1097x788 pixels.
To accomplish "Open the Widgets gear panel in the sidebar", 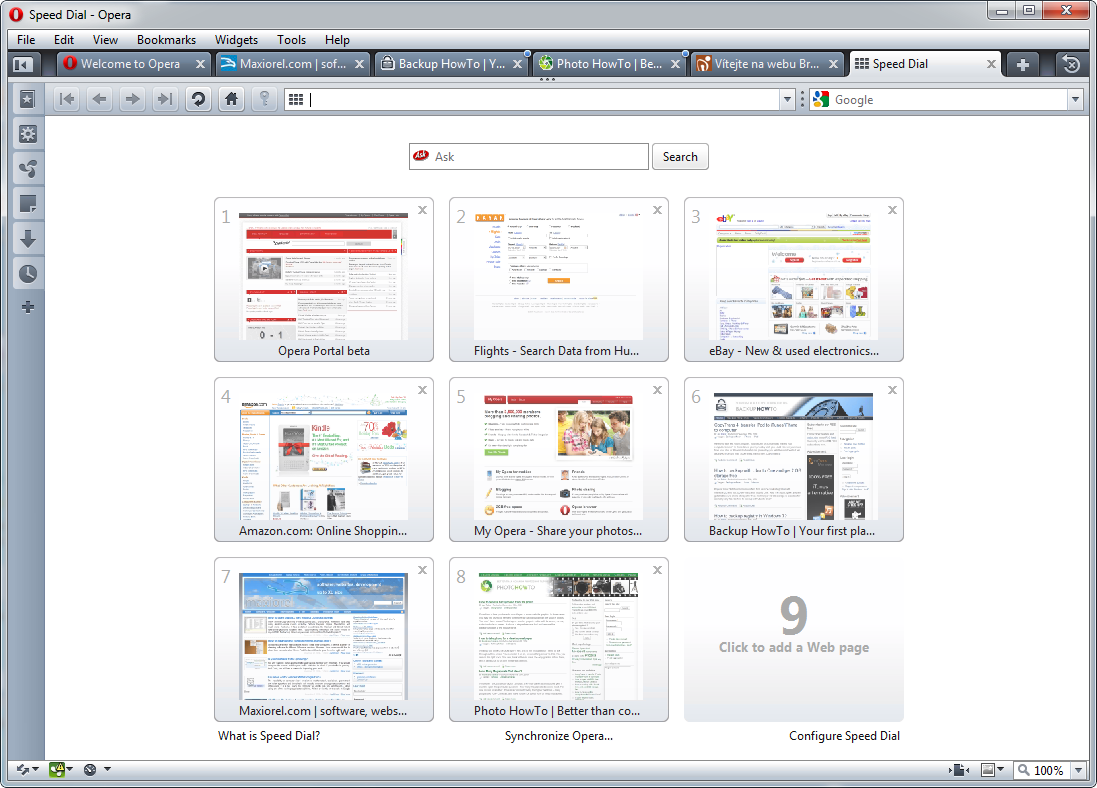I will (27, 134).
